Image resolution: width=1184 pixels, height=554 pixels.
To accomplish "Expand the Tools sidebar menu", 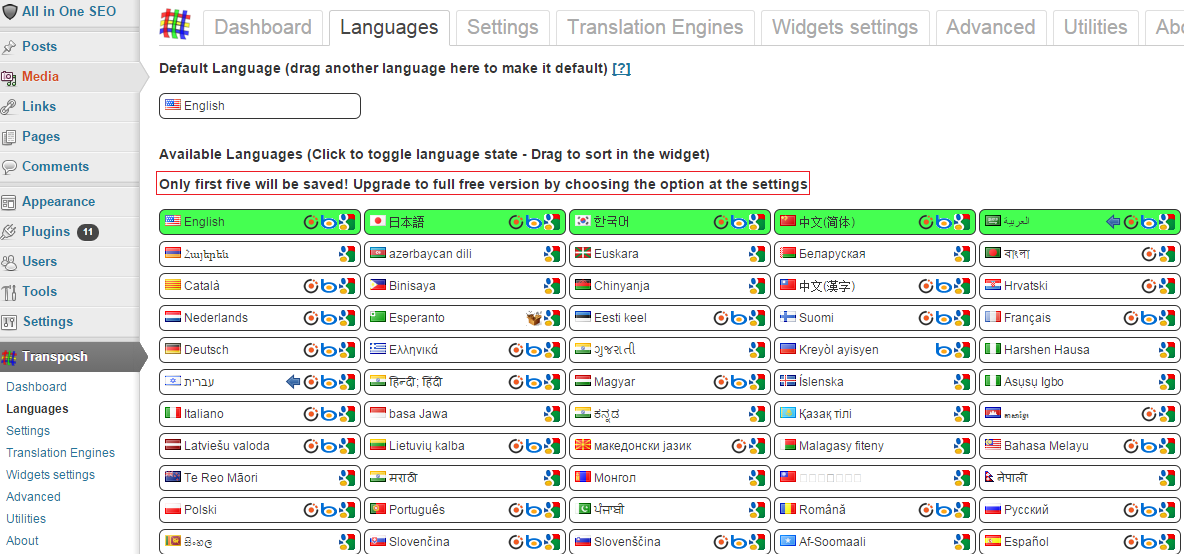I will pos(40,292).
